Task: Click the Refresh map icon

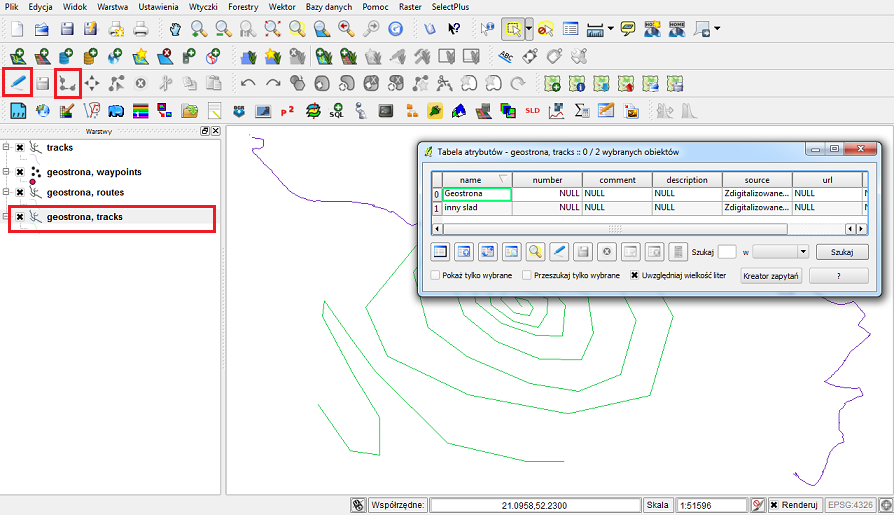Action: point(395,29)
